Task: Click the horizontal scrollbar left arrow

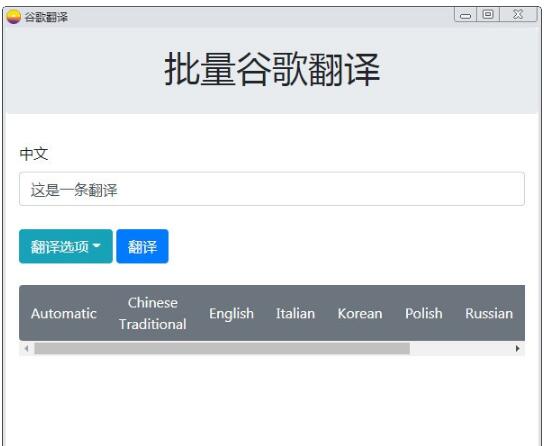Action: [27, 348]
